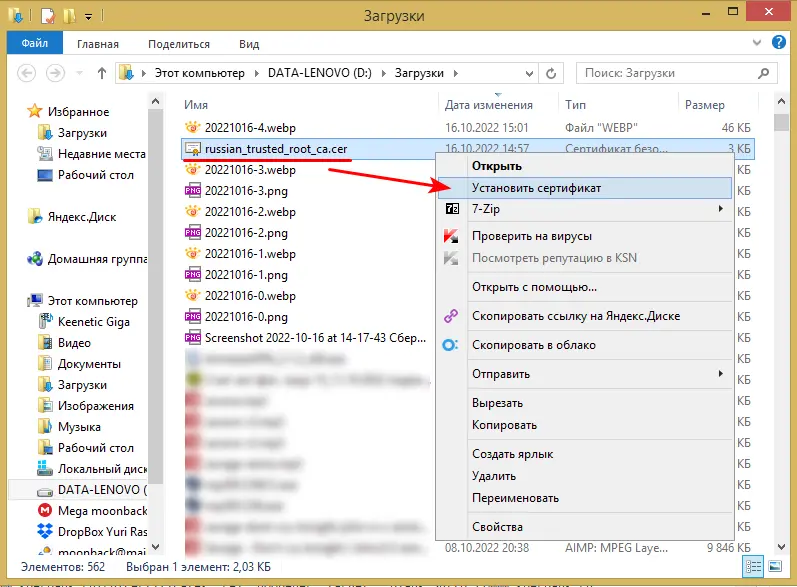Click the webp icon of 20221016-4.webp

193,127
